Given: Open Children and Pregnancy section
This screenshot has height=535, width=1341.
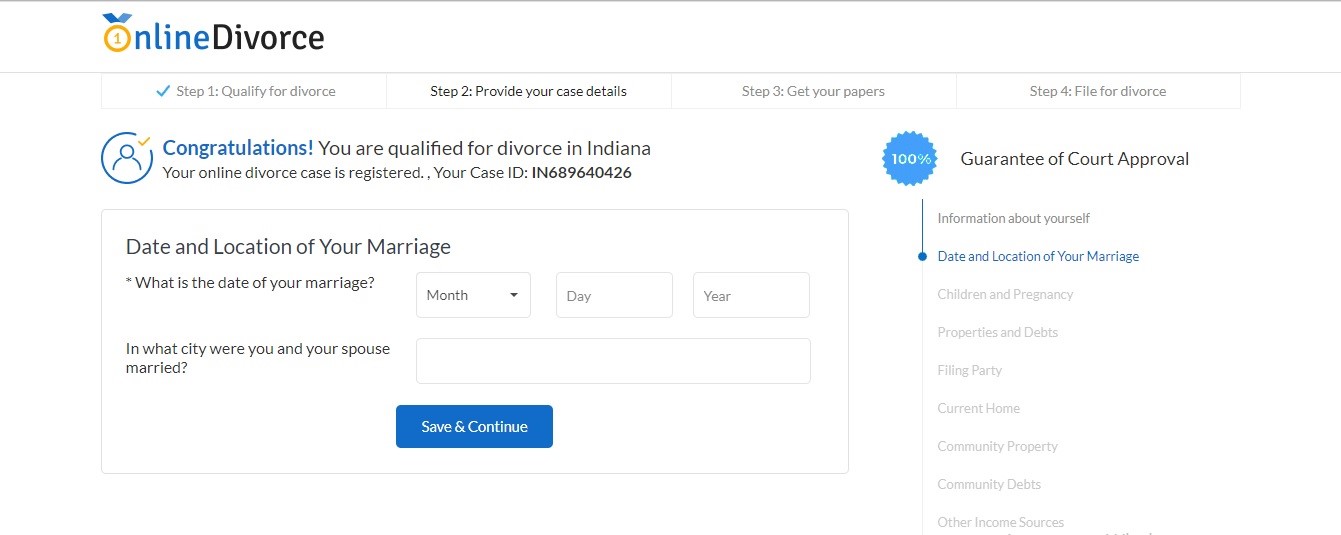Looking at the screenshot, I should coord(1005,294).
